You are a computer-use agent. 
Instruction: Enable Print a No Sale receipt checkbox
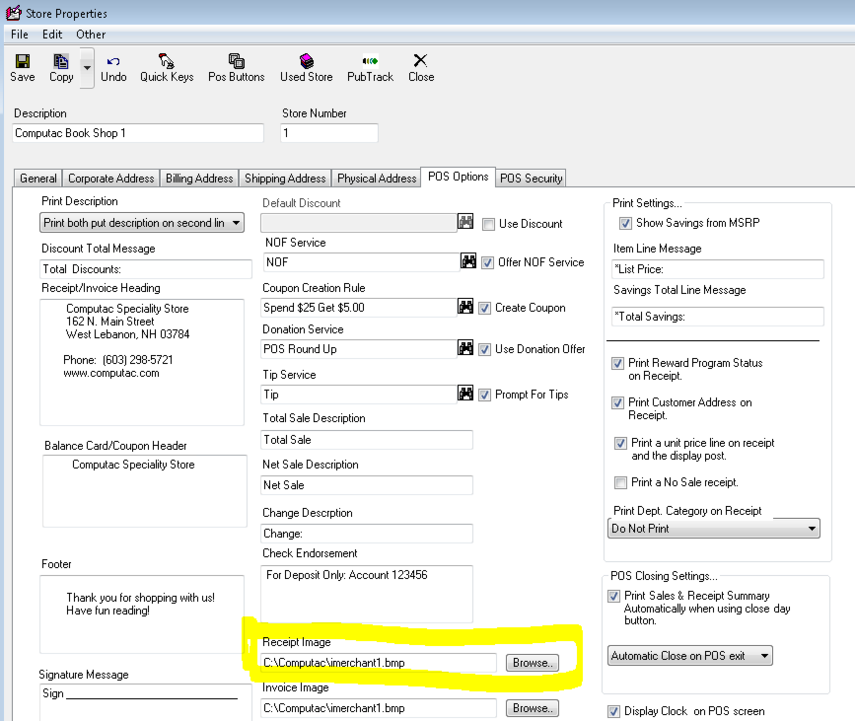(621, 482)
